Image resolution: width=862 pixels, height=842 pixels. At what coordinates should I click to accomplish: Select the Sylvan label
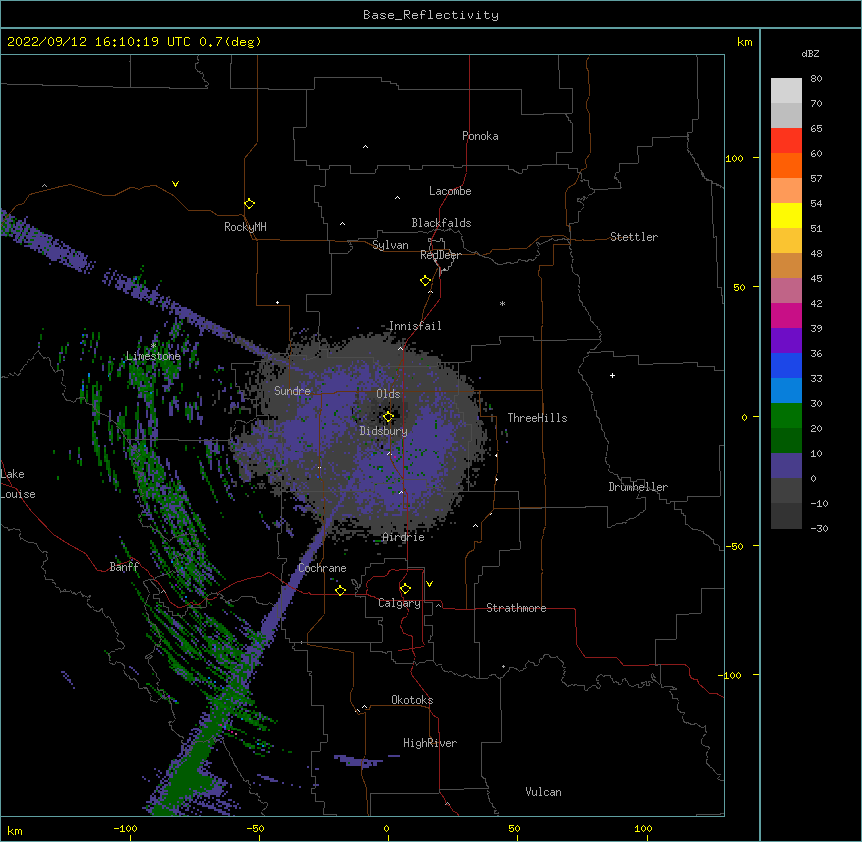(x=390, y=245)
